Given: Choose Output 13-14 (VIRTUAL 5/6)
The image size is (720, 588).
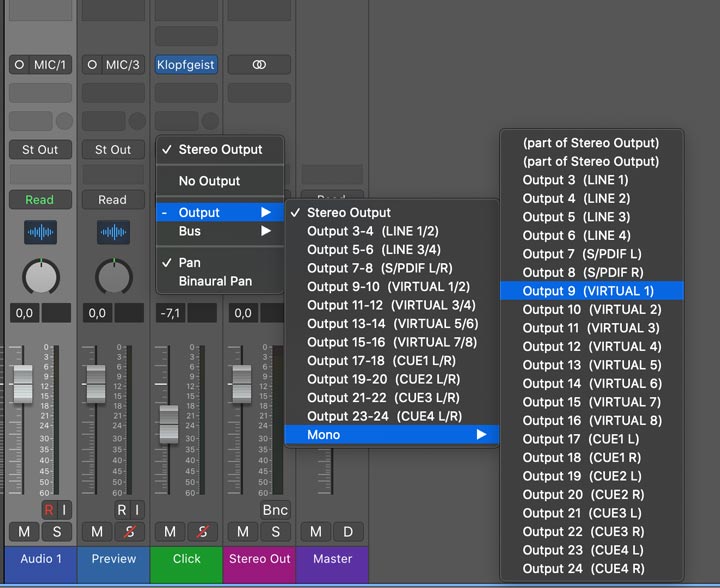Looking at the screenshot, I should tap(392, 324).
